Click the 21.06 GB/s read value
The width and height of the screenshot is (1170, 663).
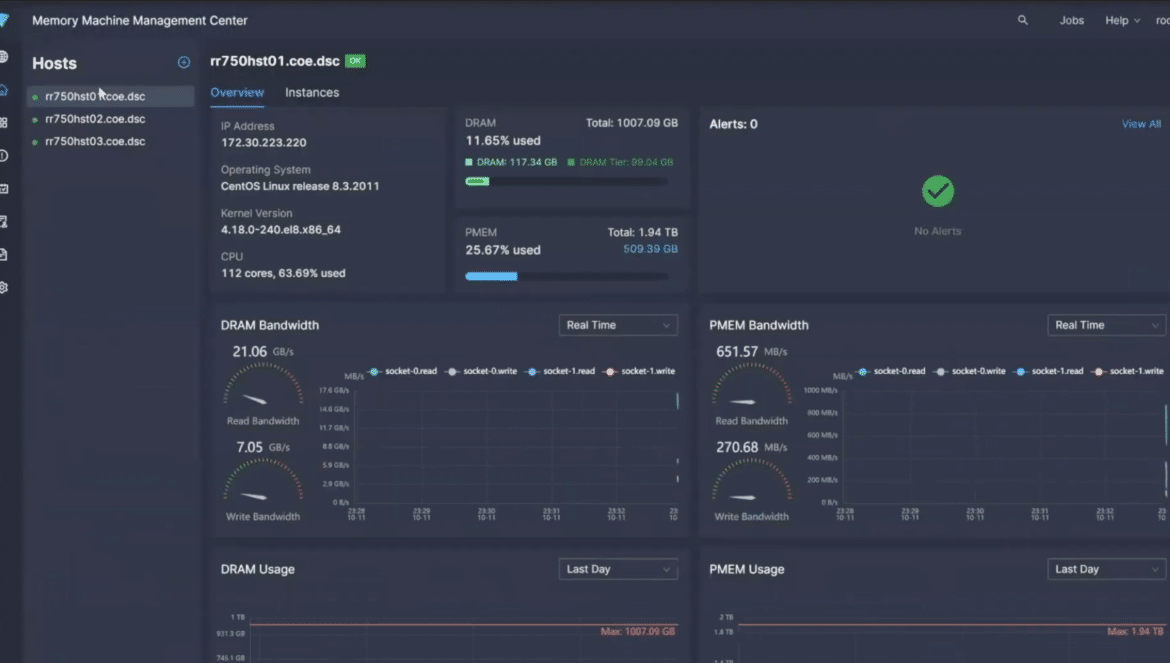click(x=263, y=351)
